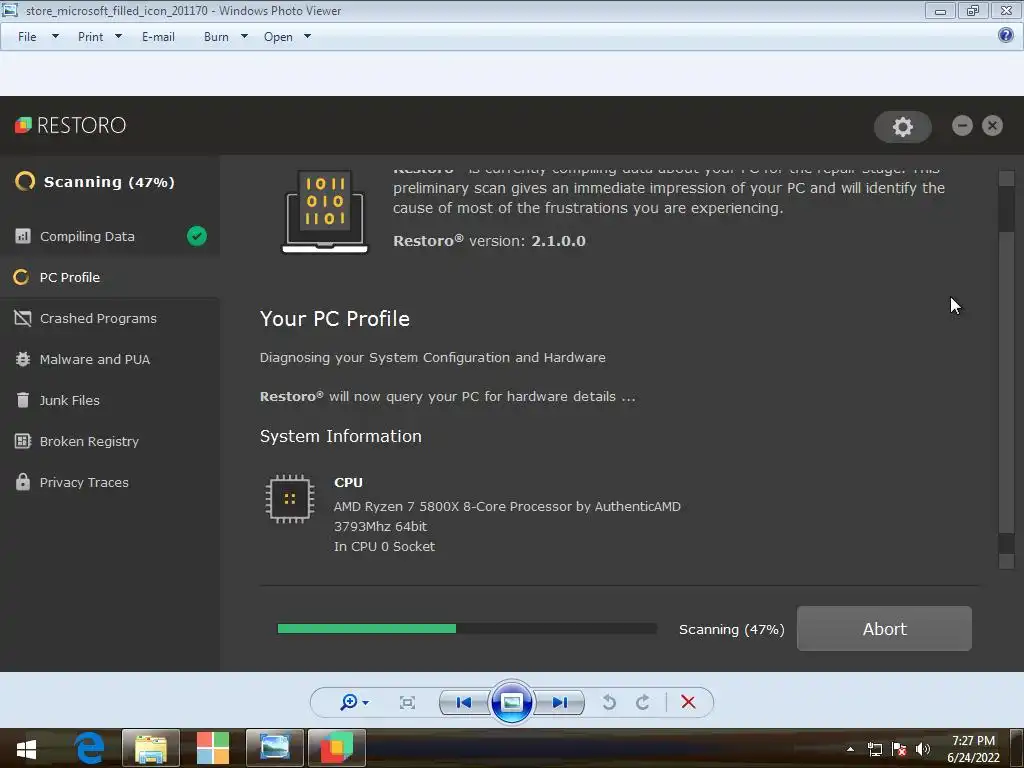Open Restoro settings gear
Image resolution: width=1024 pixels, height=768 pixels.
[903, 126]
